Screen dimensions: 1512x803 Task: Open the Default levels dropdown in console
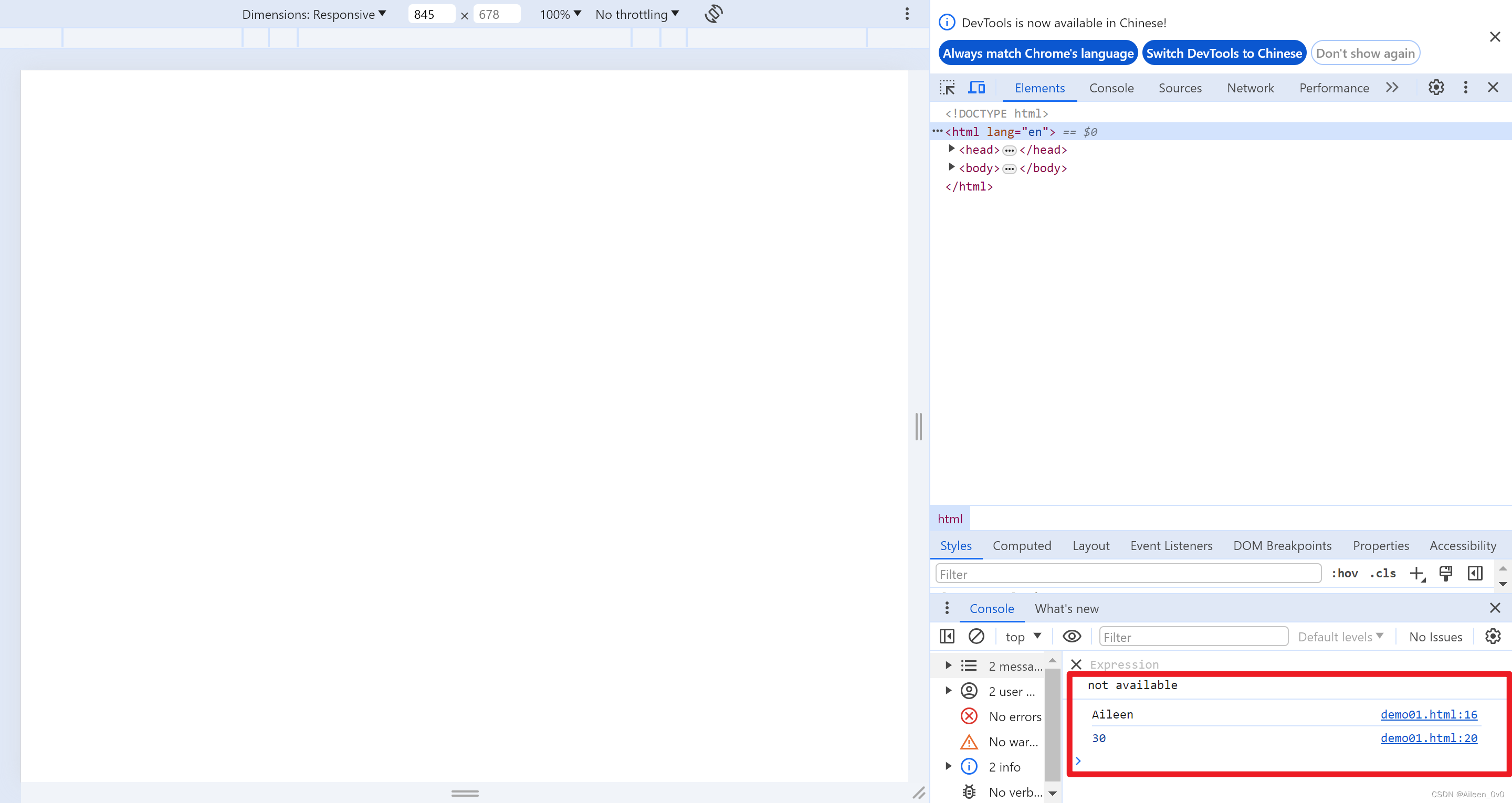(1340, 637)
